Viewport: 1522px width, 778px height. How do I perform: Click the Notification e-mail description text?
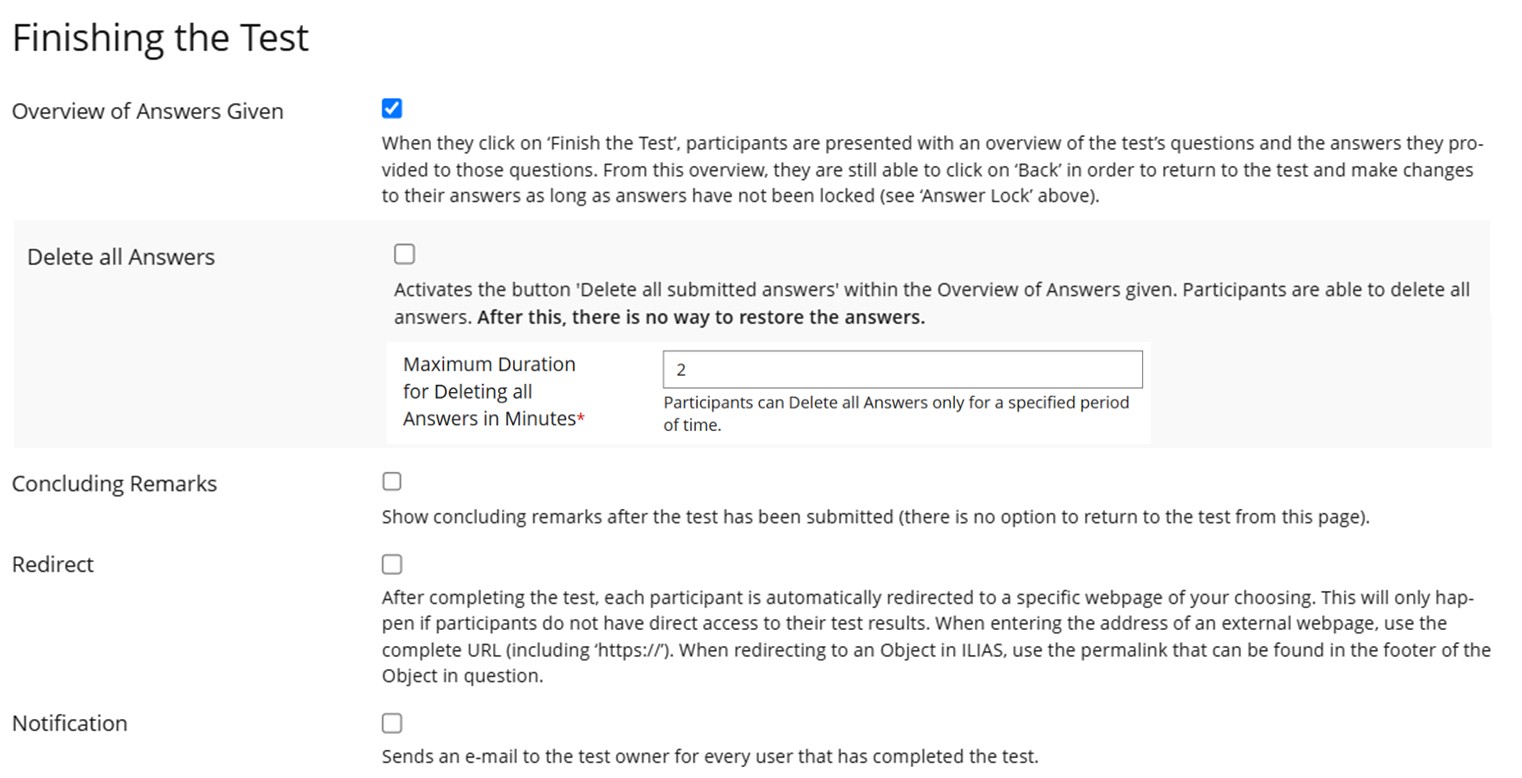tap(709, 757)
